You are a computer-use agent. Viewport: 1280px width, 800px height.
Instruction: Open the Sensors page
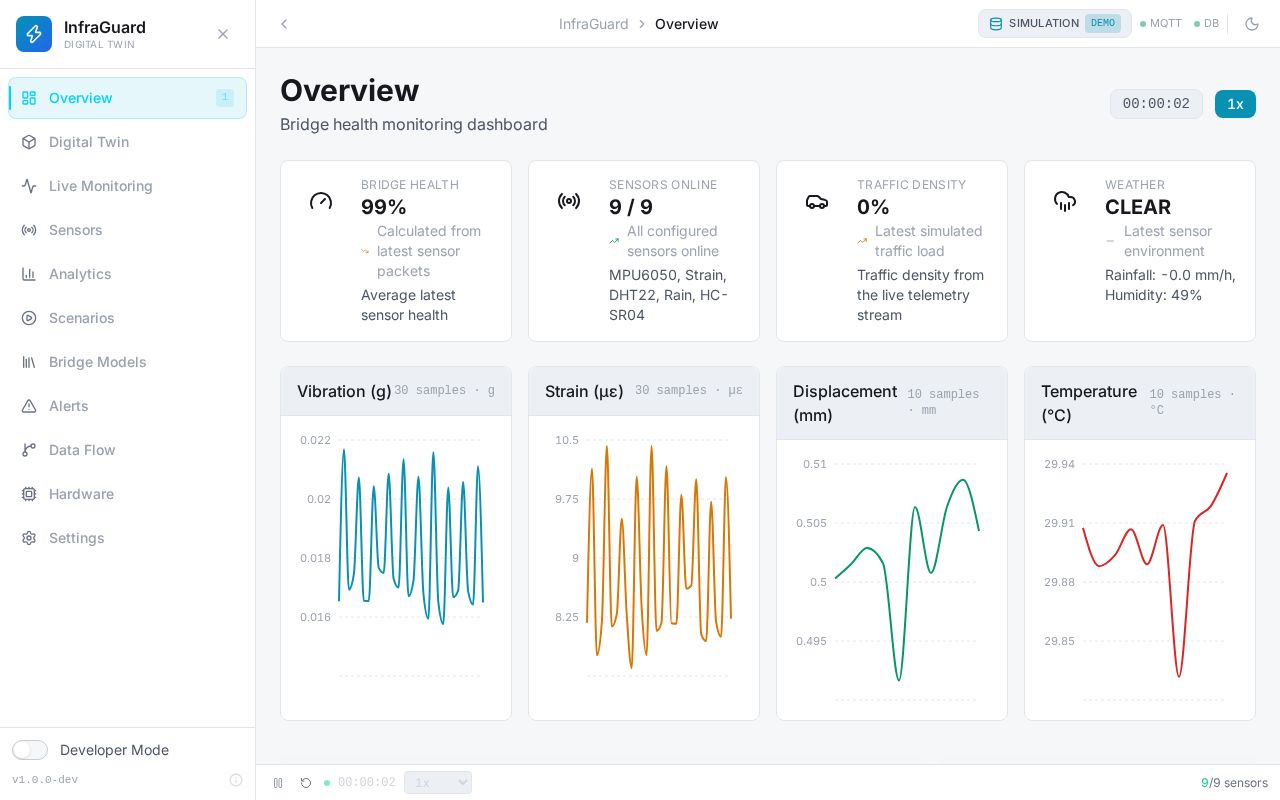pyautogui.click(x=128, y=230)
